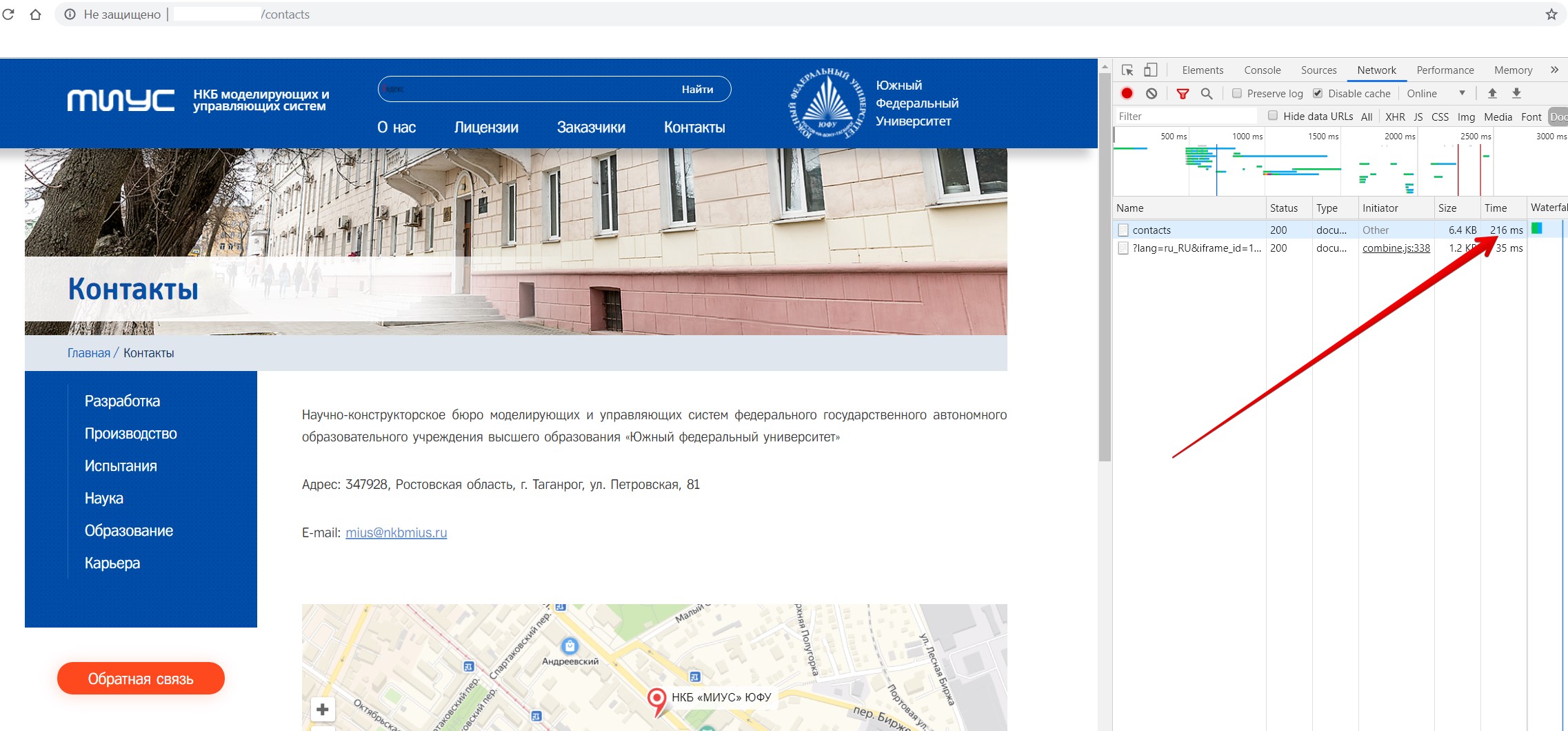The image size is (1568, 731).
Task: Click the inspect element picker icon
Action: click(1127, 70)
